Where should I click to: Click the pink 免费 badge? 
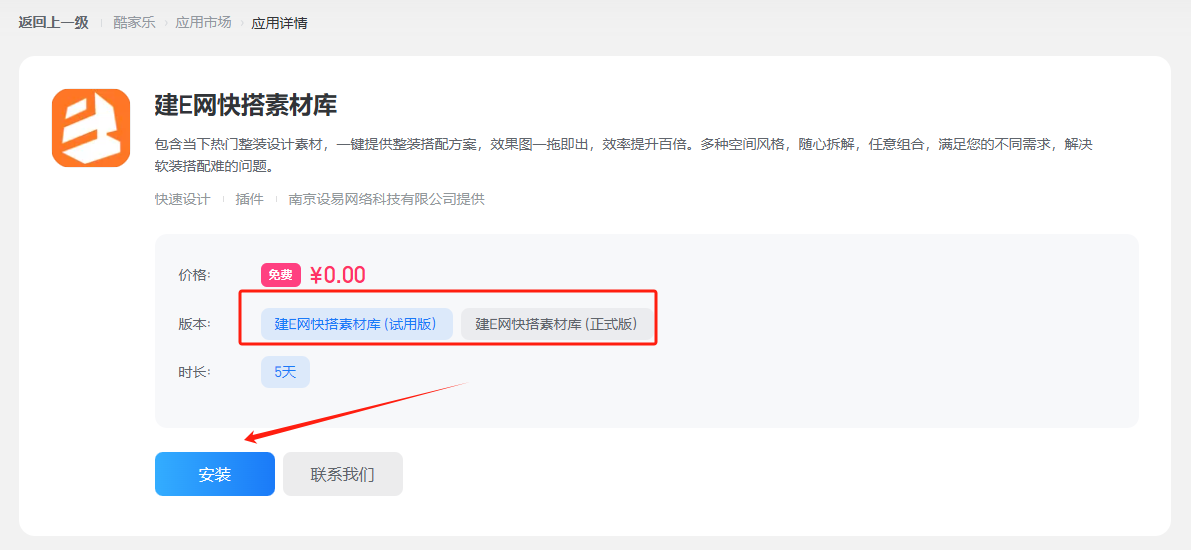point(280,275)
